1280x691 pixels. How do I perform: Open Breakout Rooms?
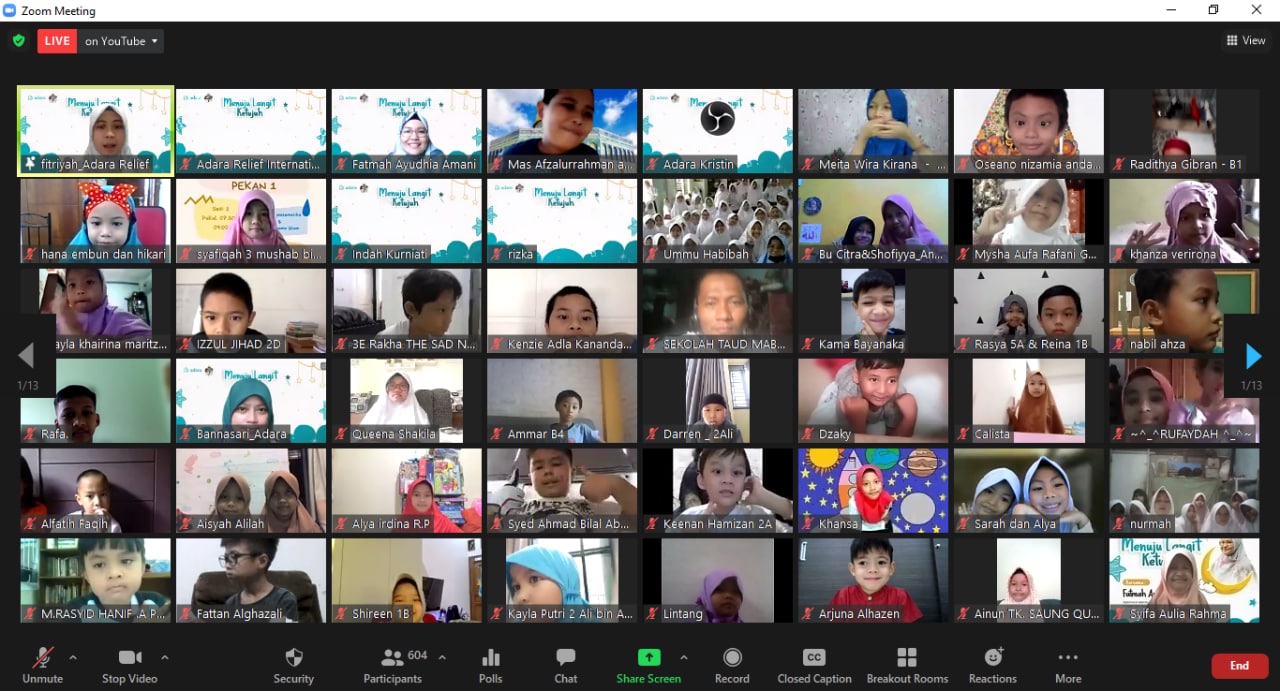pyautogui.click(x=907, y=665)
